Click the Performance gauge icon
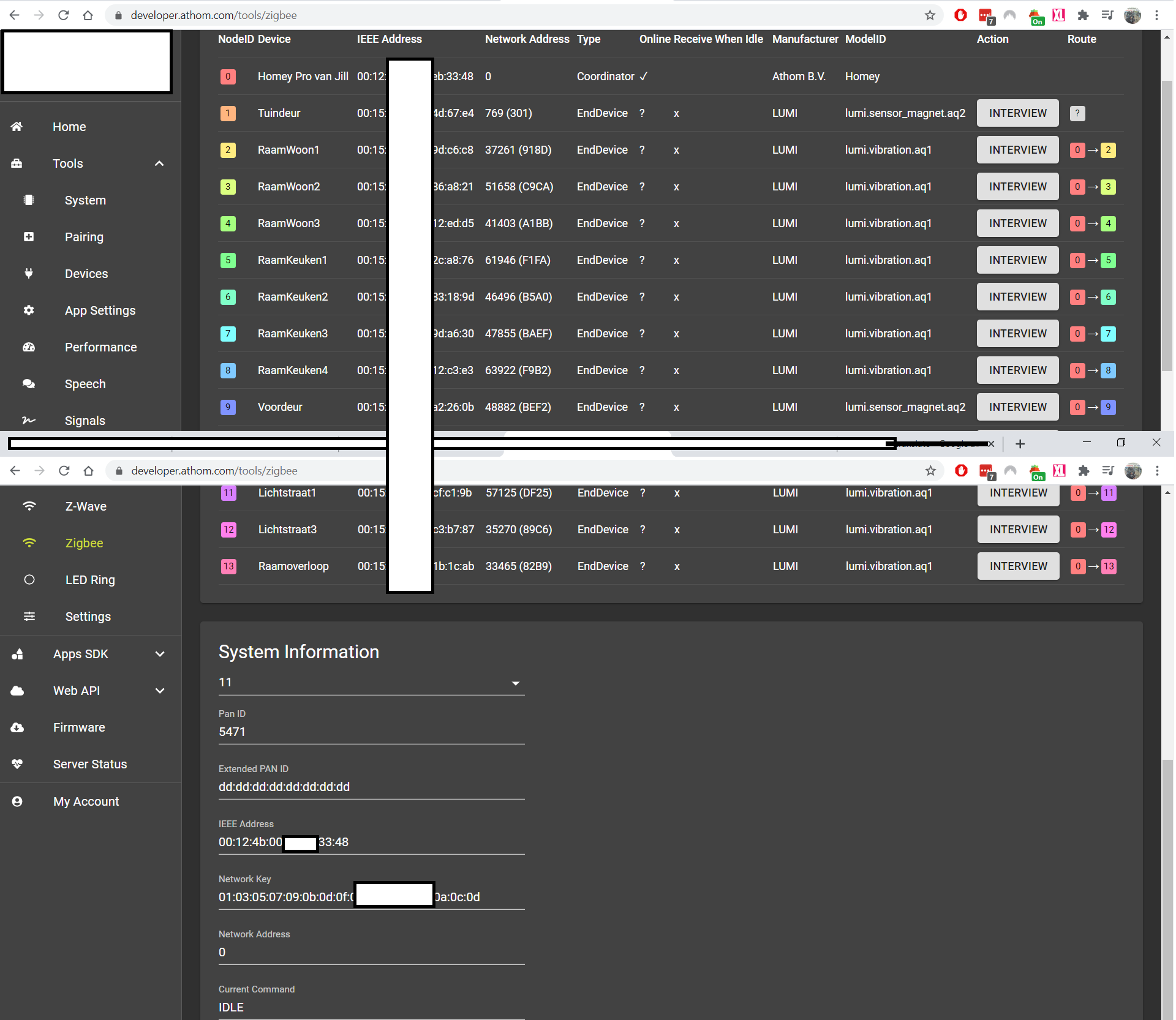1176x1020 pixels. 29,347
